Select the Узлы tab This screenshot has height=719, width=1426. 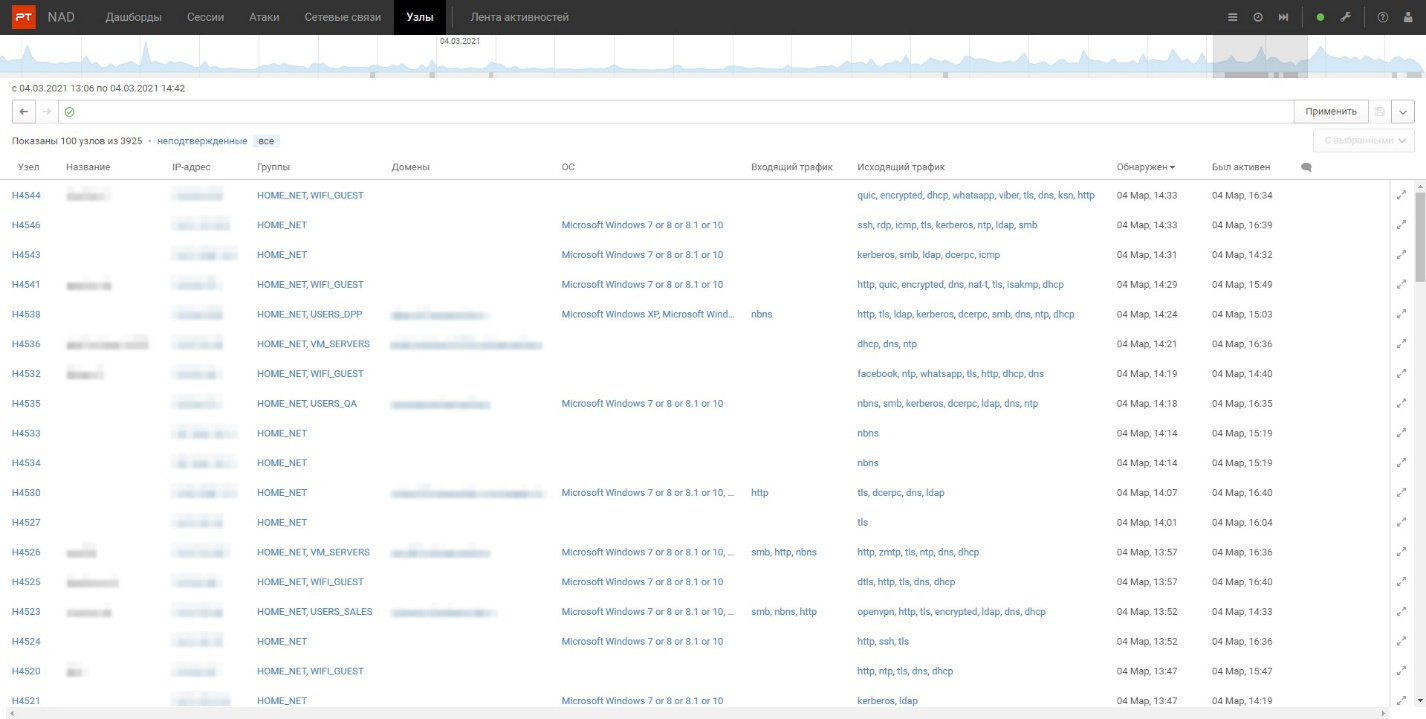pyautogui.click(x=420, y=17)
